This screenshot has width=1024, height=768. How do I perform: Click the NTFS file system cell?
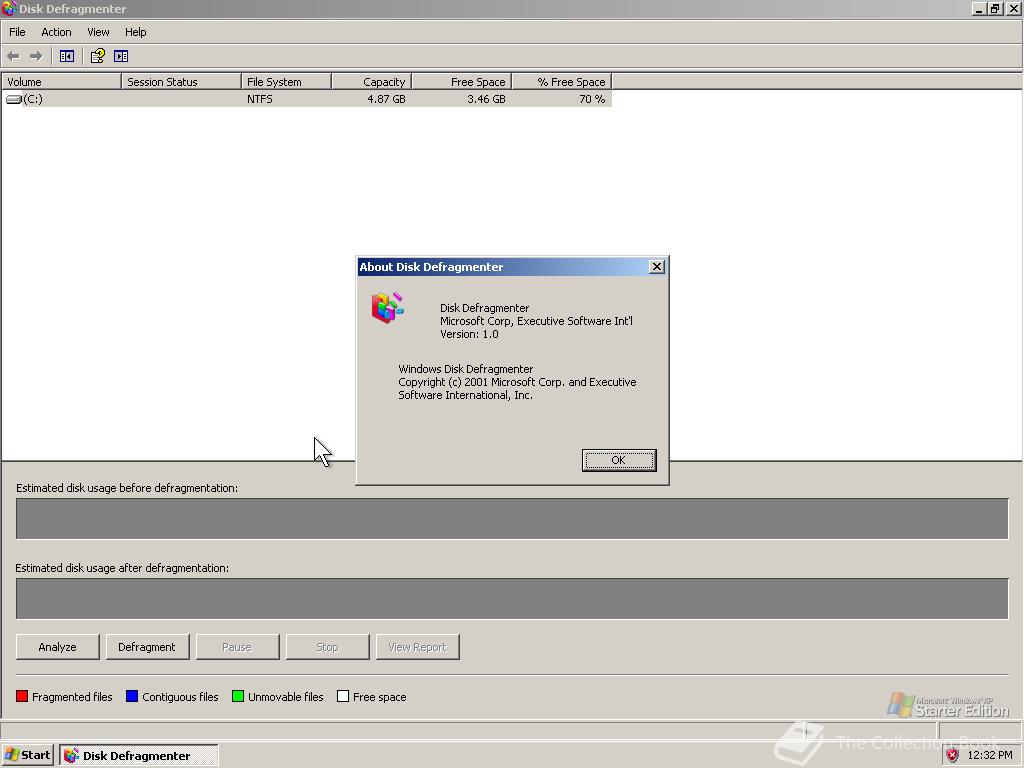pyautogui.click(x=260, y=99)
